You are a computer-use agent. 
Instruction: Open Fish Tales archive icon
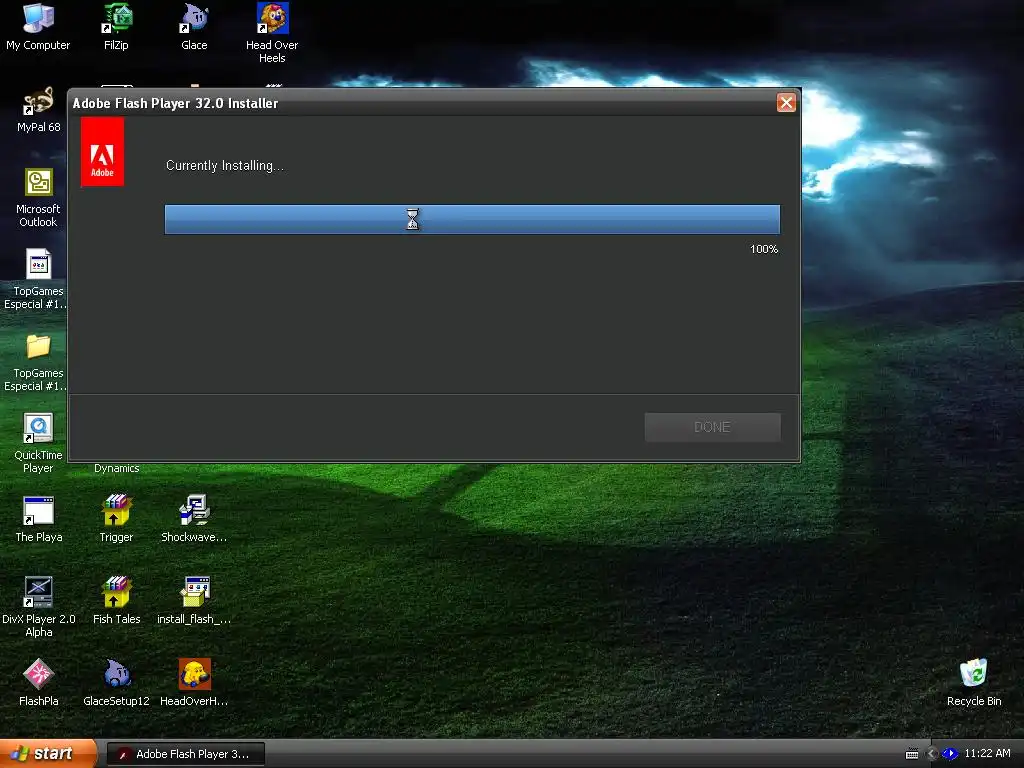coord(116,601)
